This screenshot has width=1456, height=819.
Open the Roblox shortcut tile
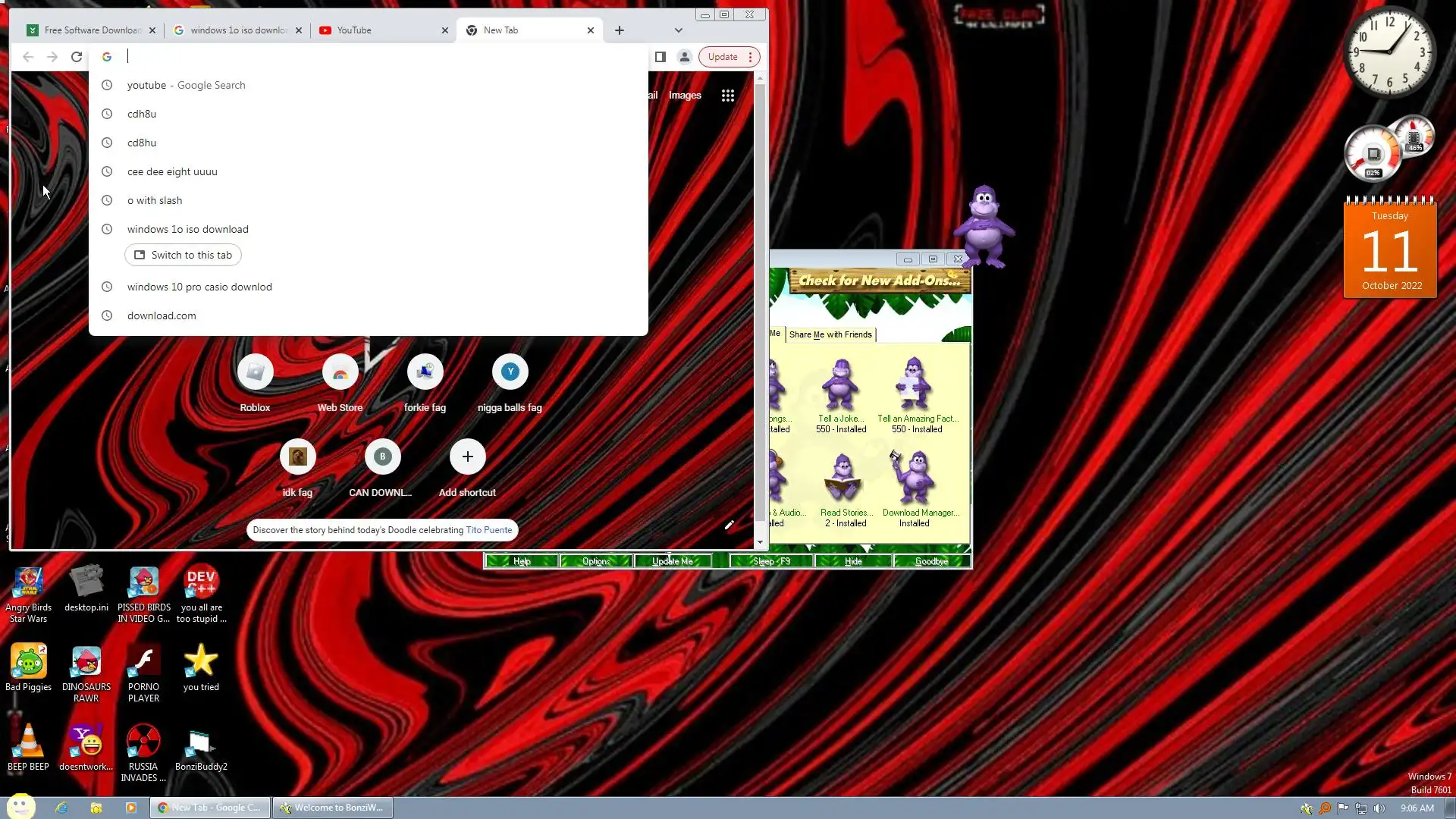255,372
